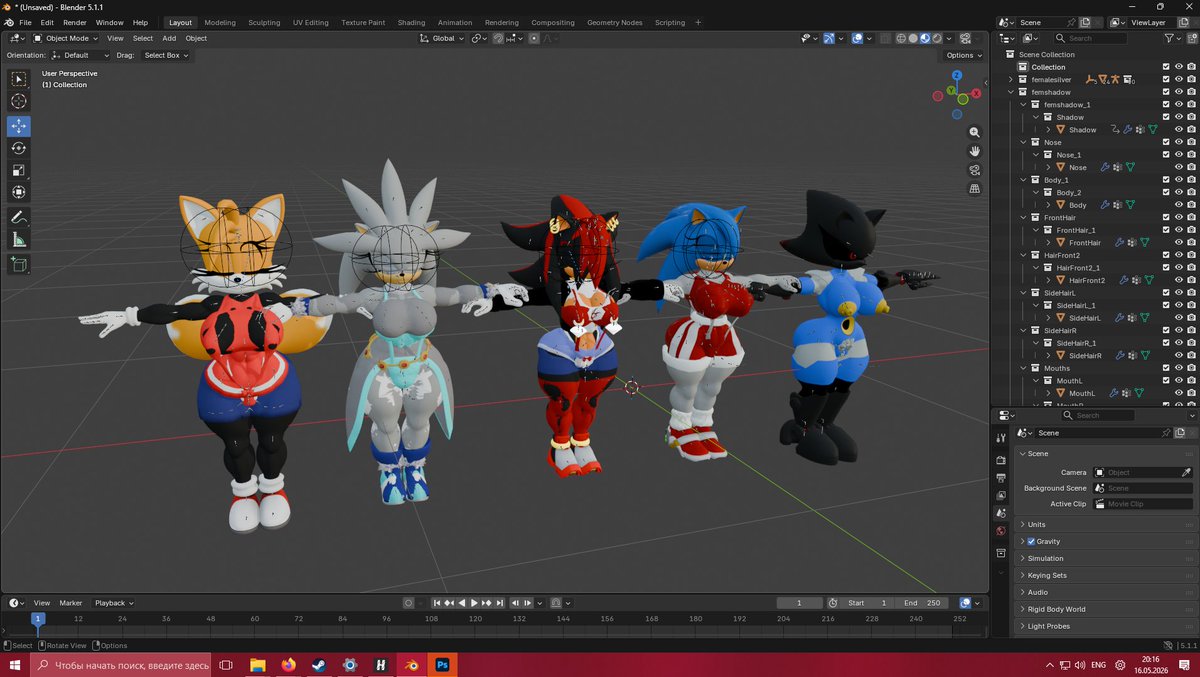The height and width of the screenshot is (677, 1200).
Task: Hide the Body mesh with eye icon
Action: (x=1179, y=205)
